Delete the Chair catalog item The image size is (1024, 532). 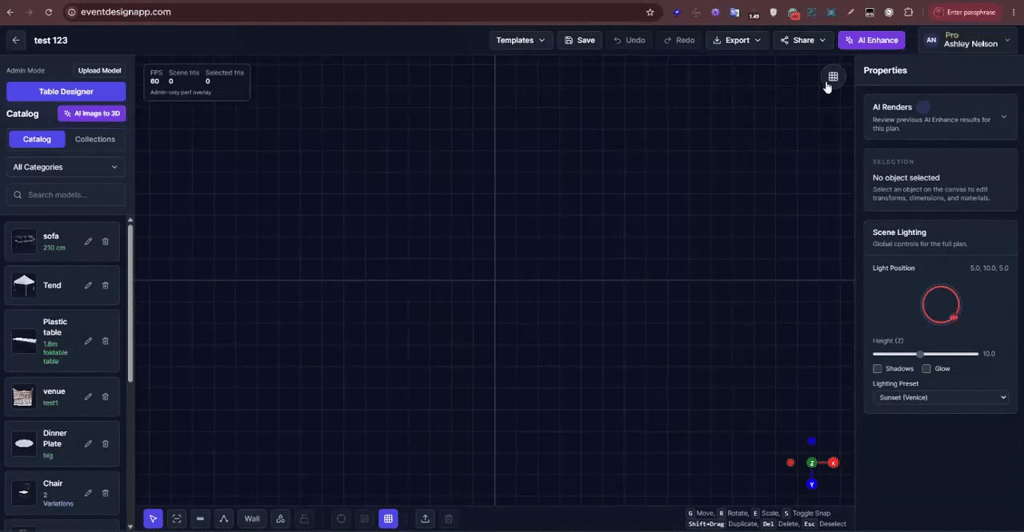[x=105, y=493]
